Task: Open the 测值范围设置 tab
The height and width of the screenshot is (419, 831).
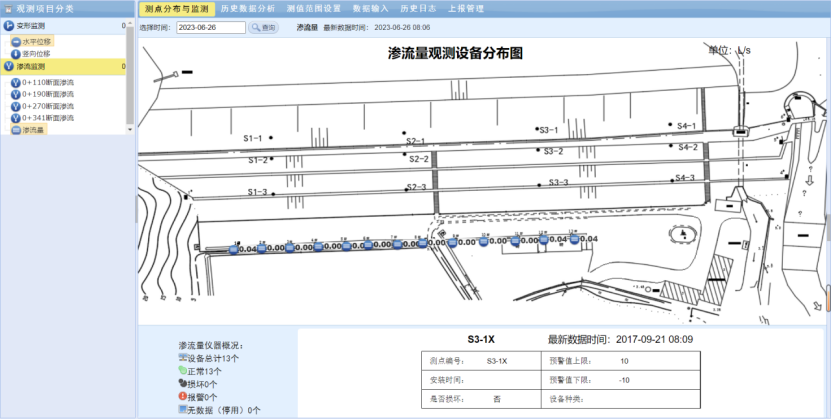Action: pyautogui.click(x=313, y=8)
